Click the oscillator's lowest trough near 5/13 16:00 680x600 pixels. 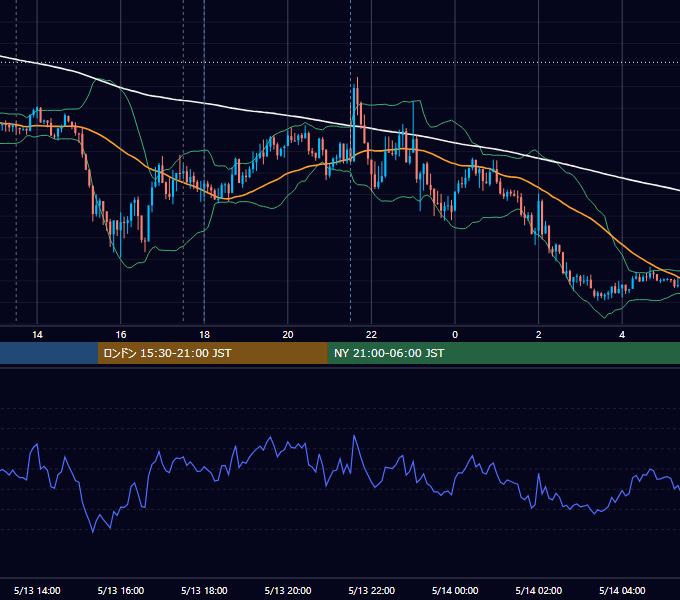[93, 532]
